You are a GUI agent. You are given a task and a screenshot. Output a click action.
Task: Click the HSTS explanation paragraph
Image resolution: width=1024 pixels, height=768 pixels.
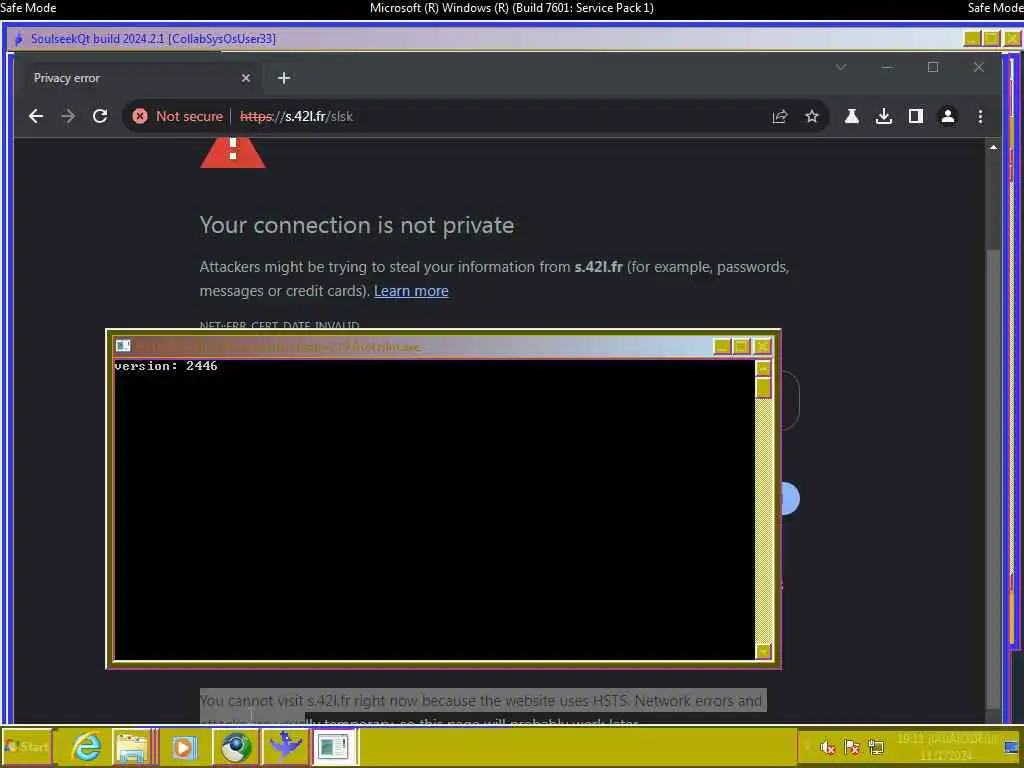pos(483,709)
